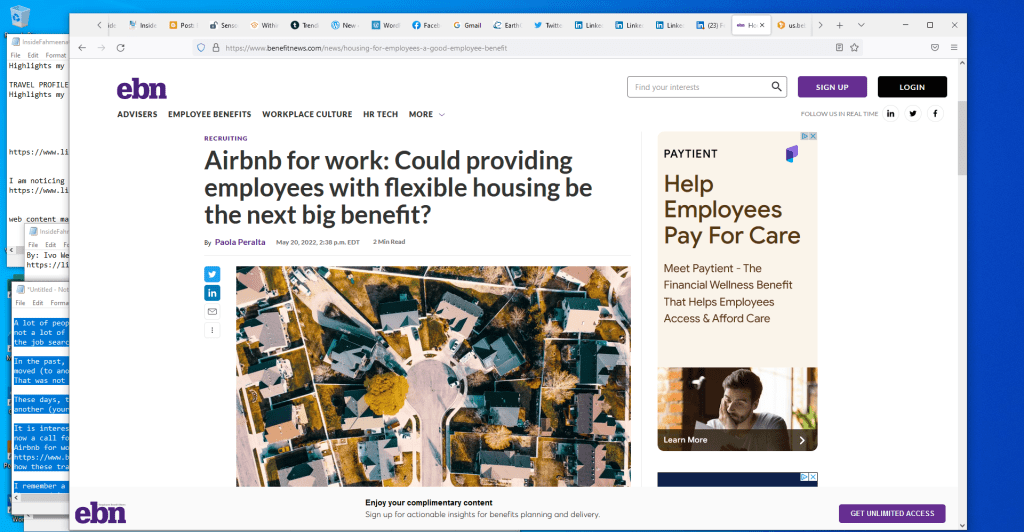Share article on LinkedIn side button

click(212, 293)
